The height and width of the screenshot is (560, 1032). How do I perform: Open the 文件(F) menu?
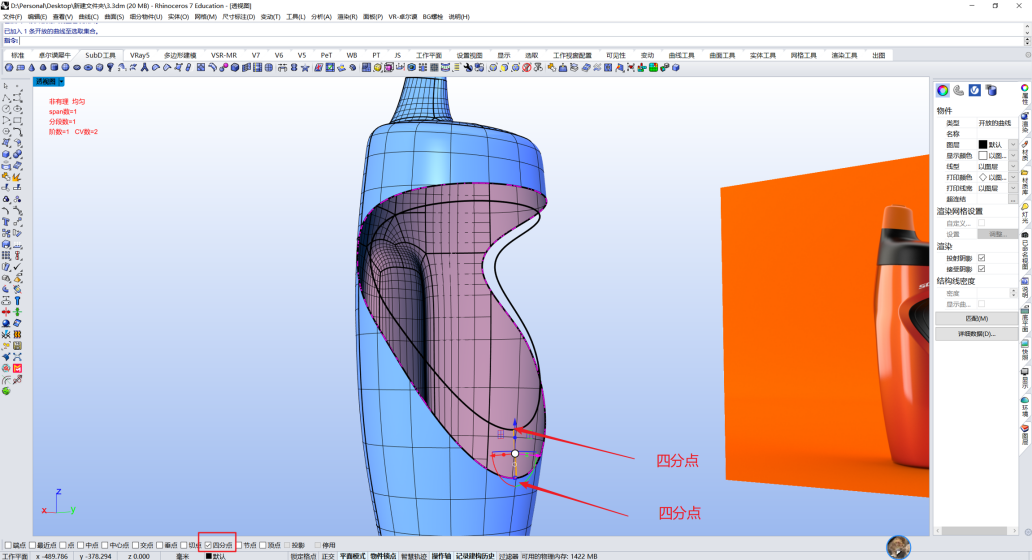[13, 16]
